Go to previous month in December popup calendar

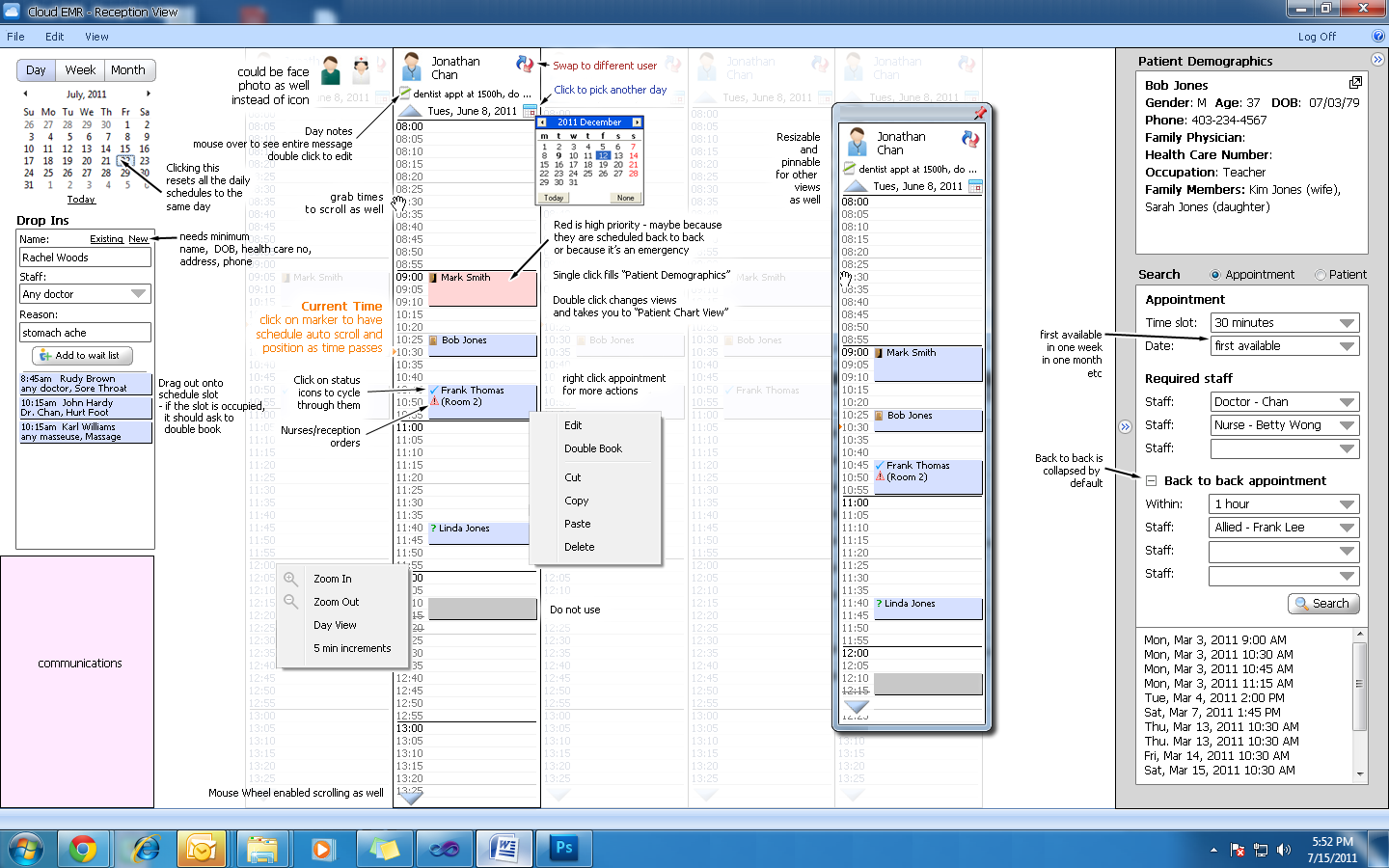pyautogui.click(x=542, y=122)
